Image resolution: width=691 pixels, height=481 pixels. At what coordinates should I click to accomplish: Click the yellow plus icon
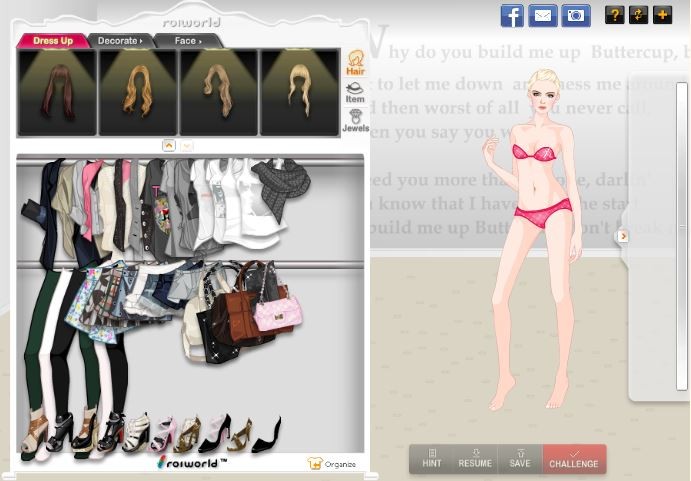(x=662, y=15)
